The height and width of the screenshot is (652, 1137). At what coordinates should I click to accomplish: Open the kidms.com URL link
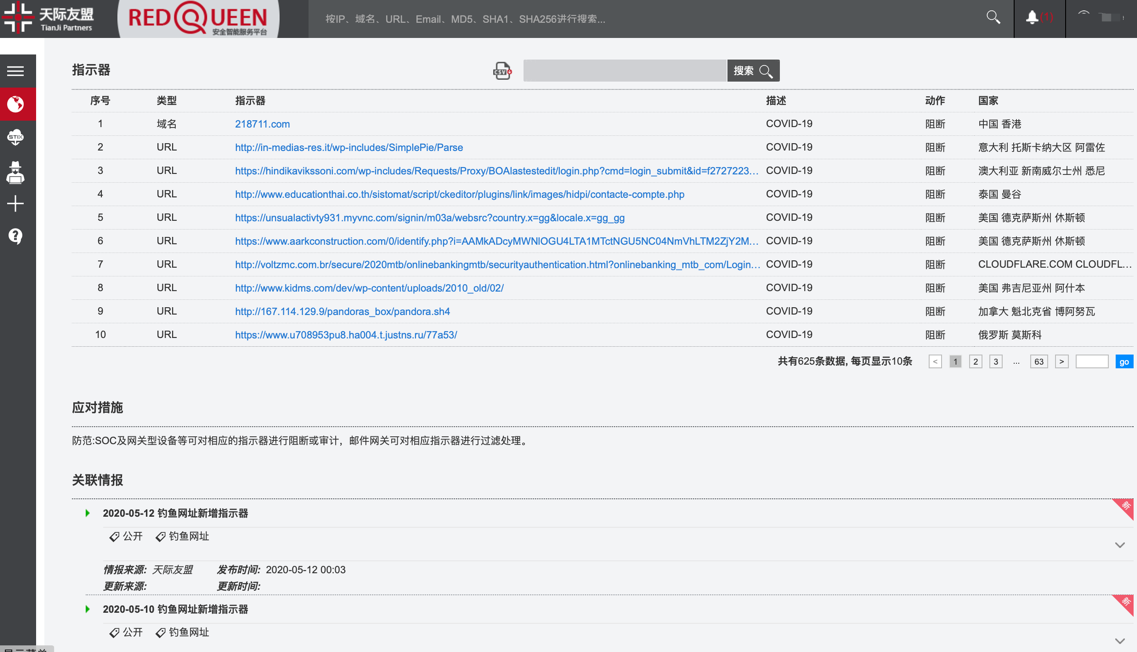[x=369, y=288]
